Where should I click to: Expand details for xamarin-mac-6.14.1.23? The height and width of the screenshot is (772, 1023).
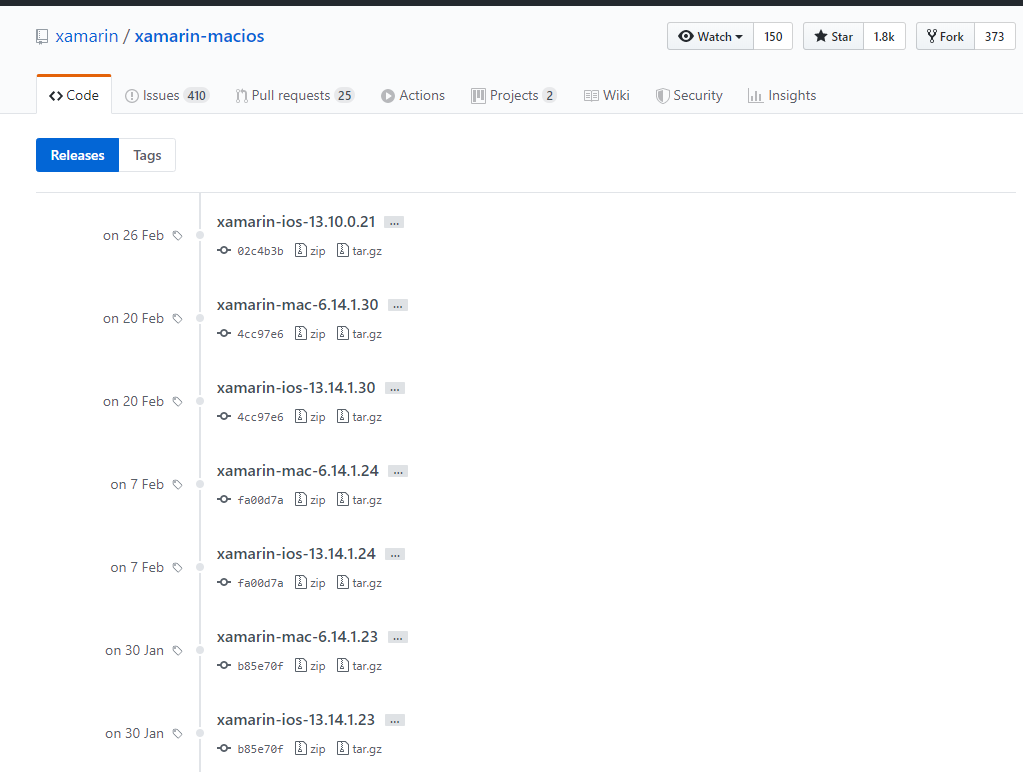(x=398, y=637)
